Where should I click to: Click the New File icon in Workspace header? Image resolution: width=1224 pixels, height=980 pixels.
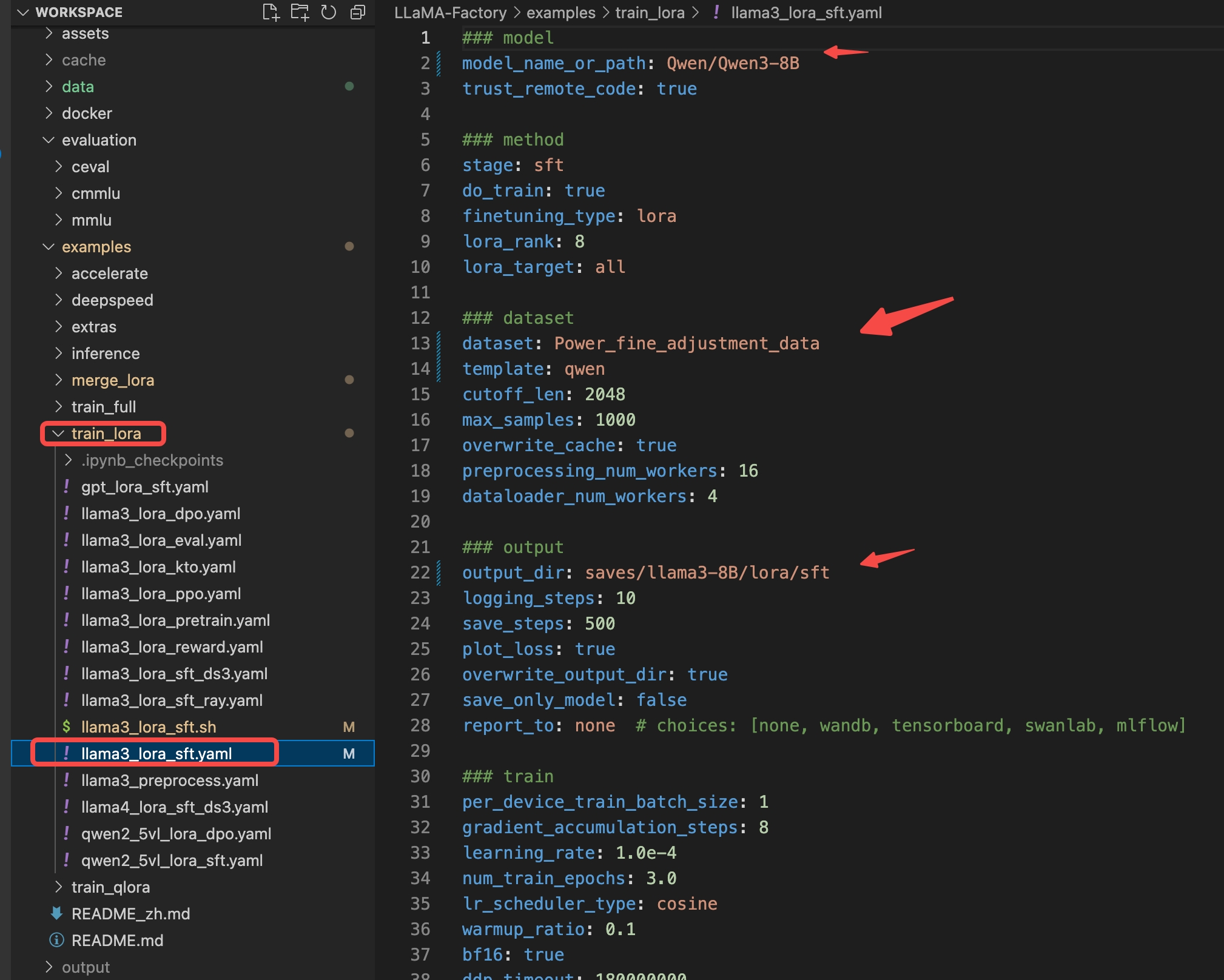tap(271, 12)
